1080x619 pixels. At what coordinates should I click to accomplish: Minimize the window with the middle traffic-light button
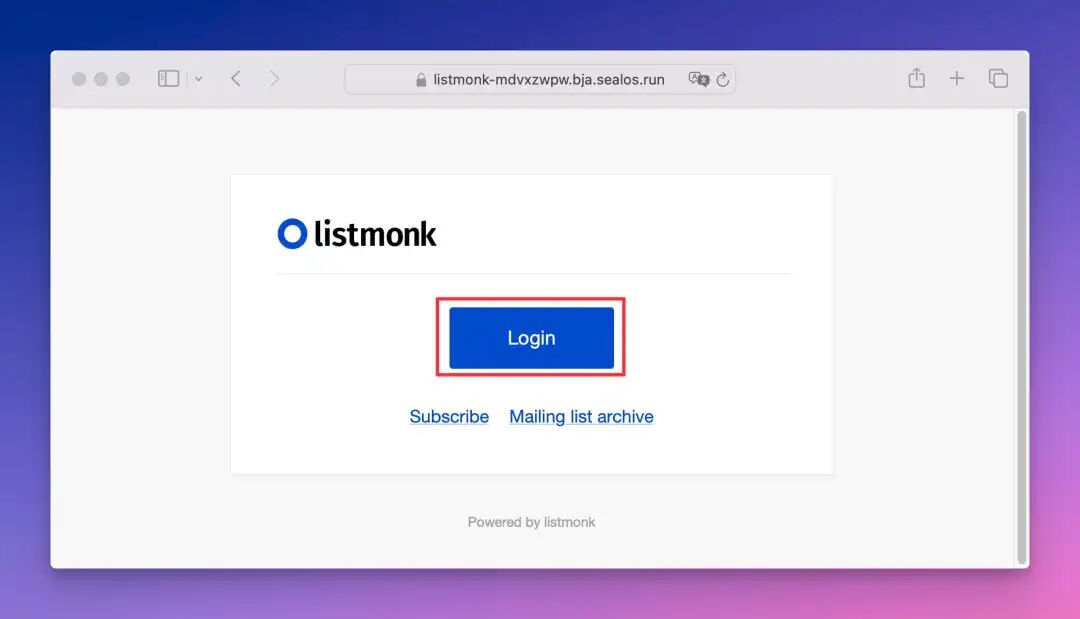pyautogui.click(x=101, y=79)
